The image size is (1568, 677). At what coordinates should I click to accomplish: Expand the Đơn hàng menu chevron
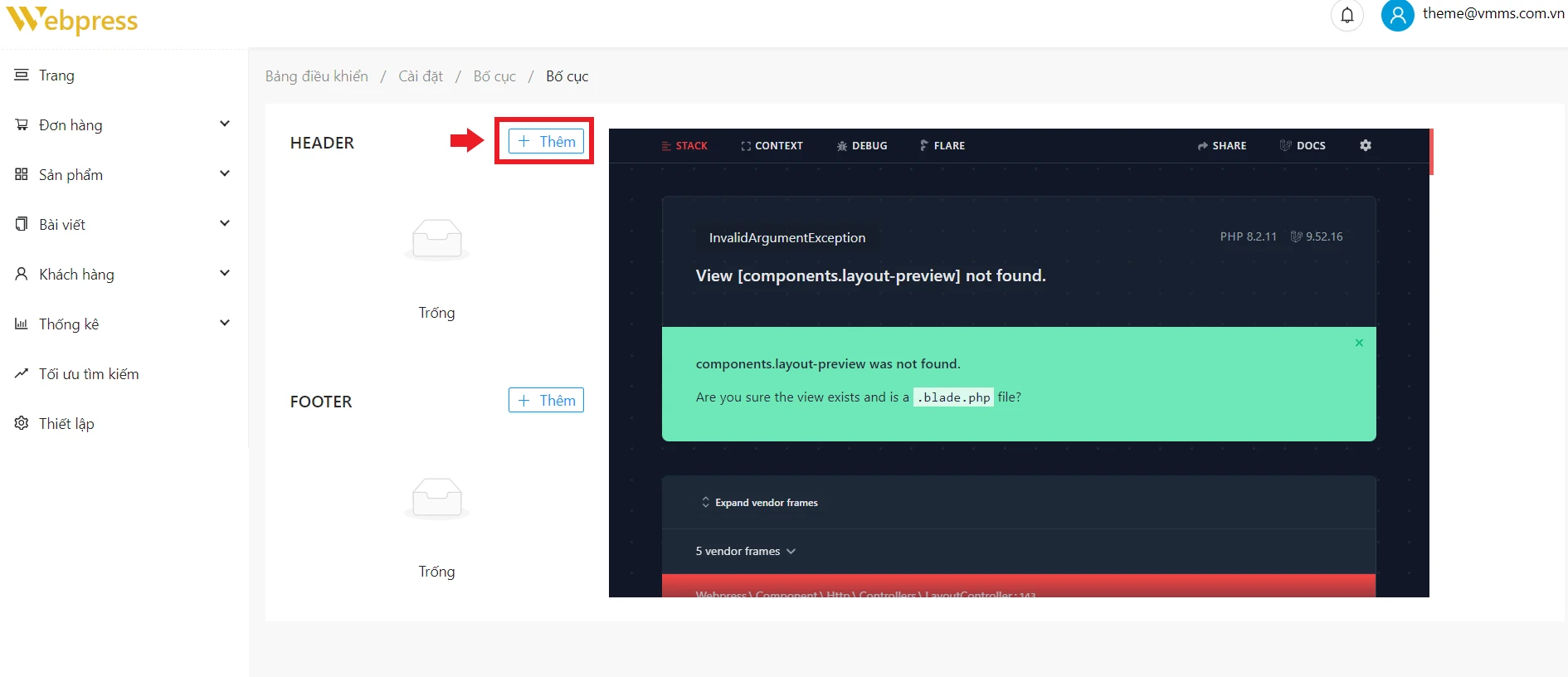(x=224, y=124)
